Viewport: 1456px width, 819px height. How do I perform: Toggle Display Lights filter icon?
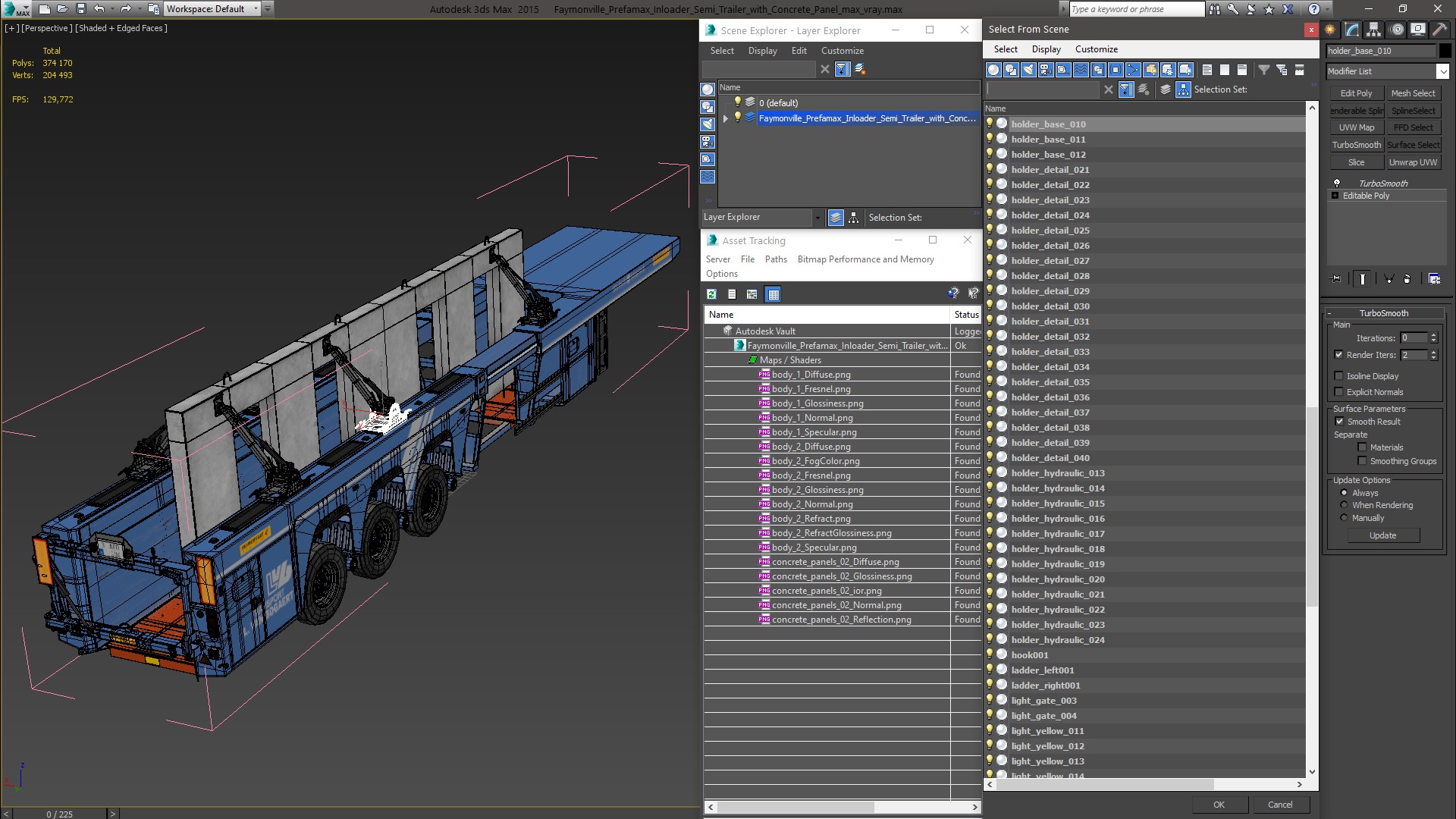coord(1028,70)
